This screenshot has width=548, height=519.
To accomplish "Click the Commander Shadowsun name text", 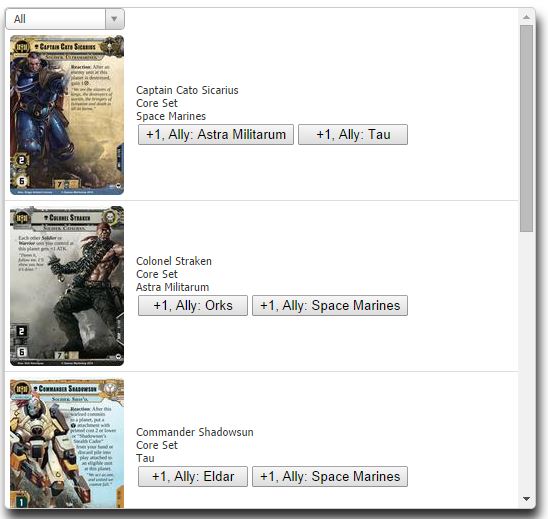I will coord(195,432).
